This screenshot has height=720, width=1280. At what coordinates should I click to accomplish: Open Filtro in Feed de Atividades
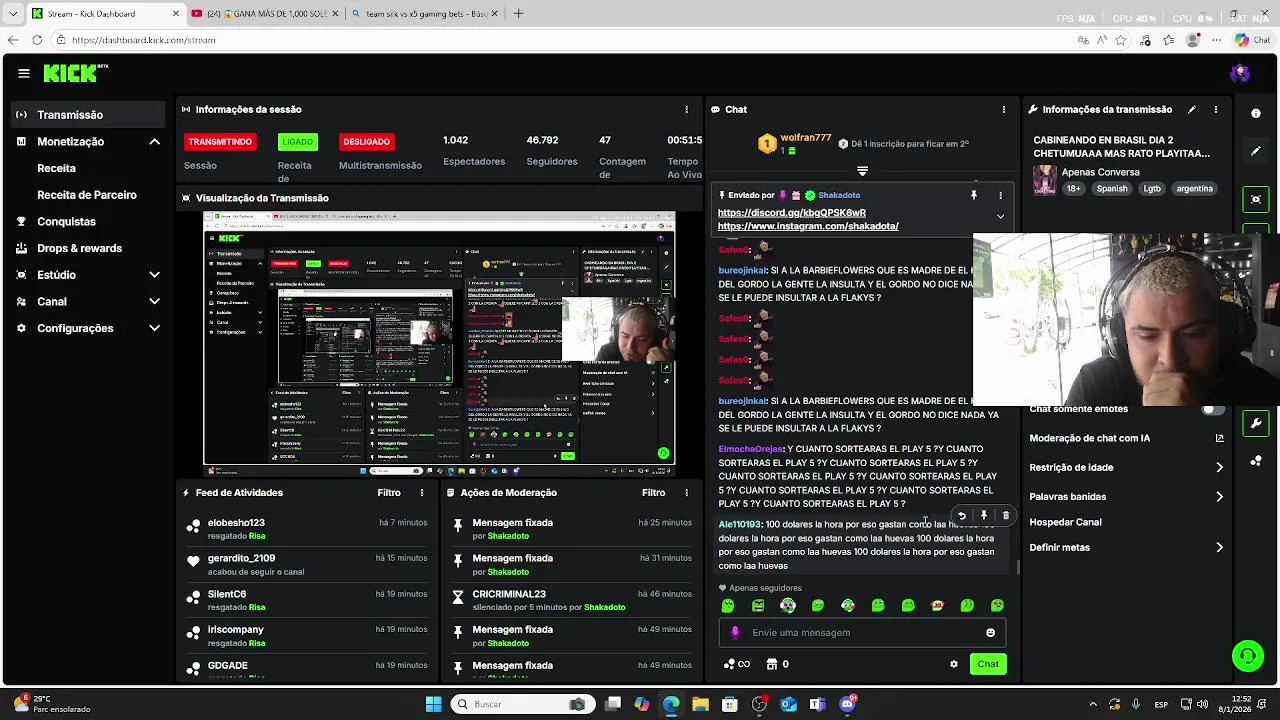coord(389,493)
